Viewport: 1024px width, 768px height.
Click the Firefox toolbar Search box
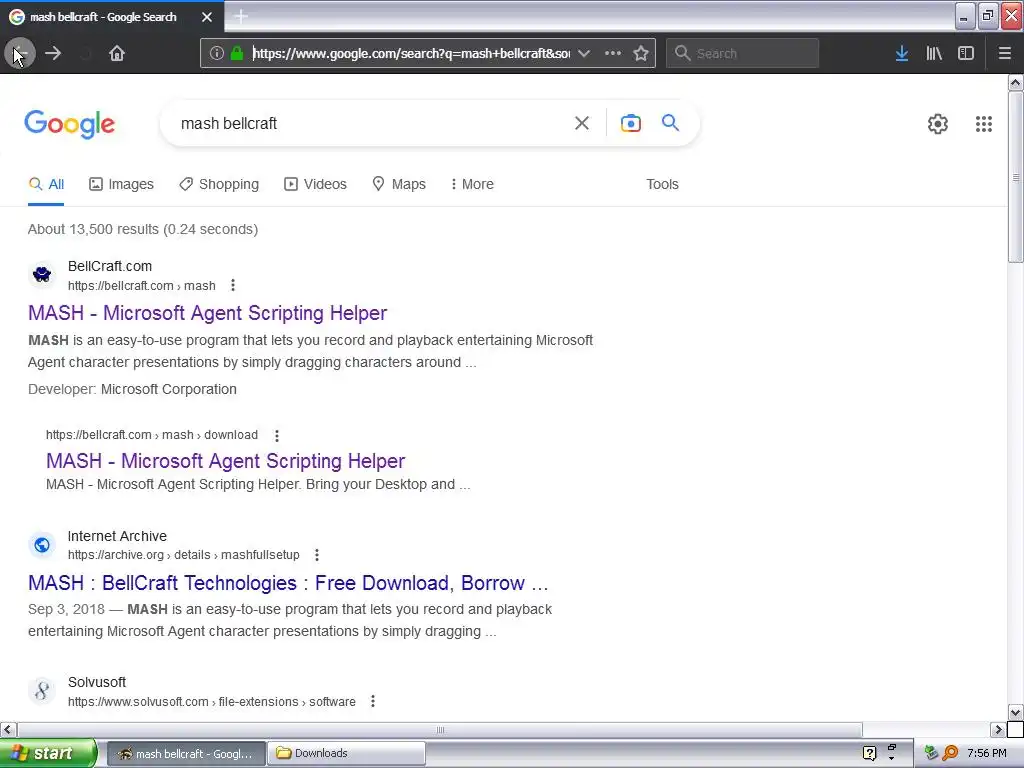coord(742,54)
